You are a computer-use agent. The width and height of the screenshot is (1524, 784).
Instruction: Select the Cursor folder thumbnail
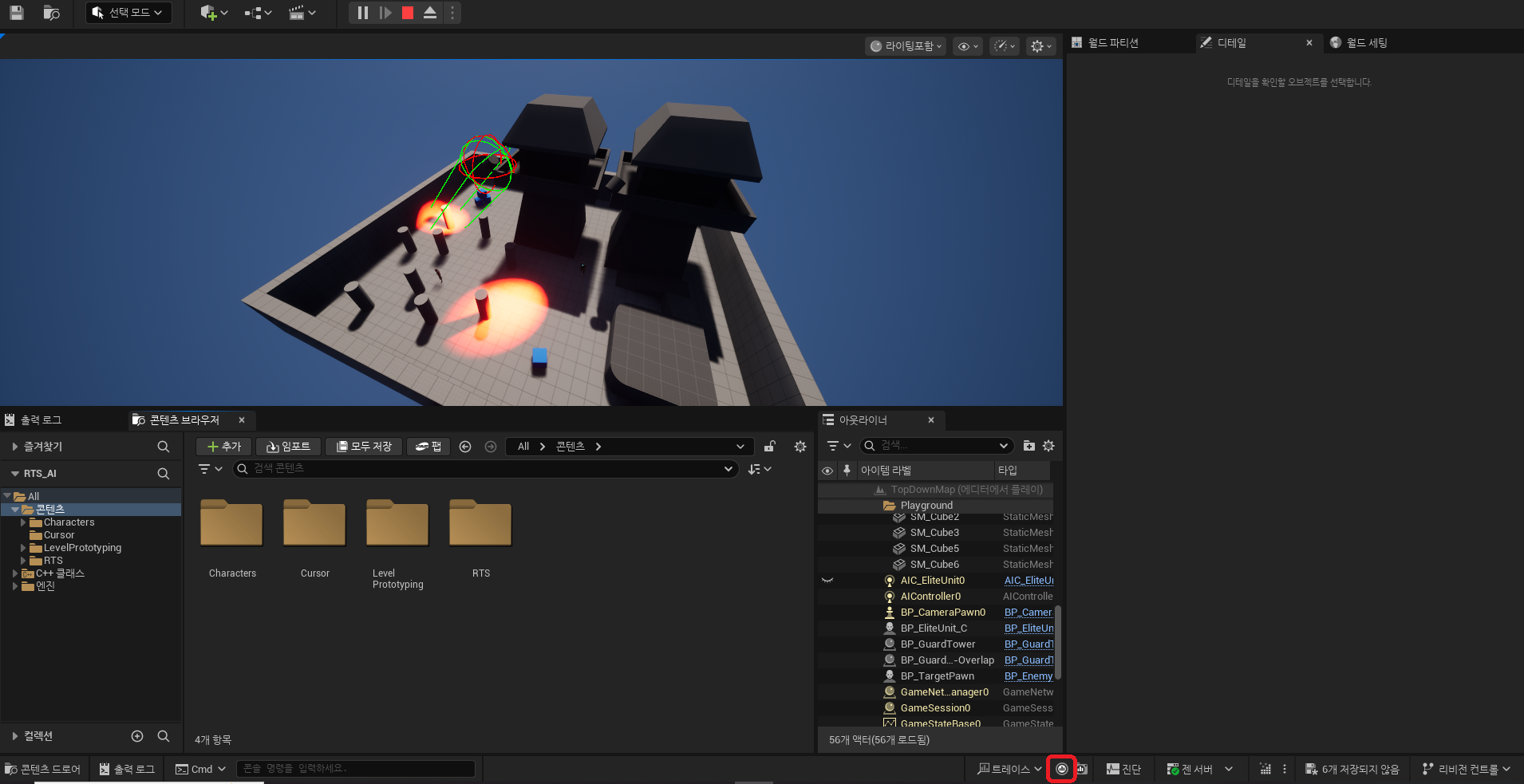(315, 523)
